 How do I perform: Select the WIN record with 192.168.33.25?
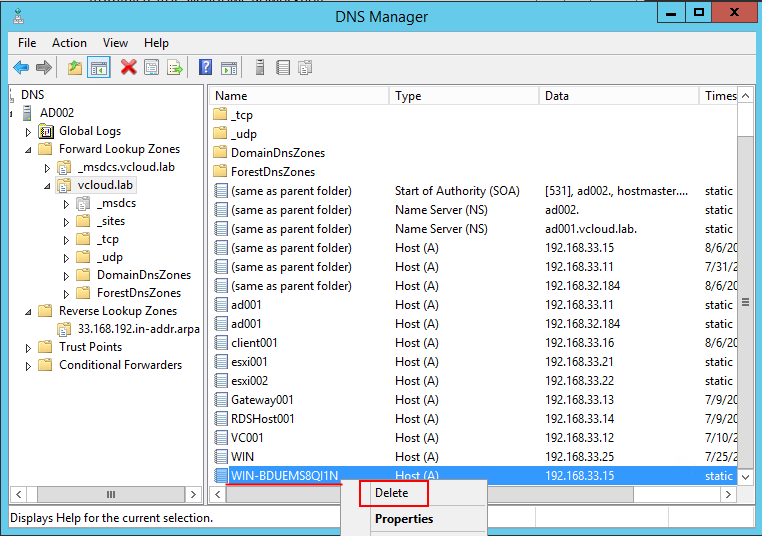point(474,456)
